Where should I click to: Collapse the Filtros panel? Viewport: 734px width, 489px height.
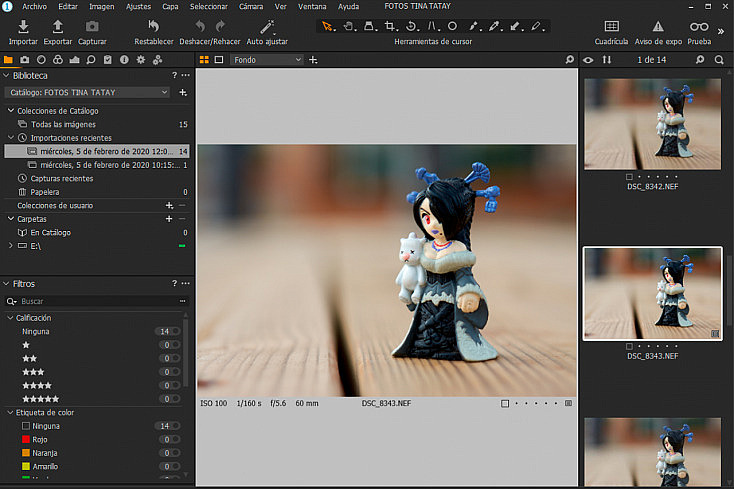6,284
